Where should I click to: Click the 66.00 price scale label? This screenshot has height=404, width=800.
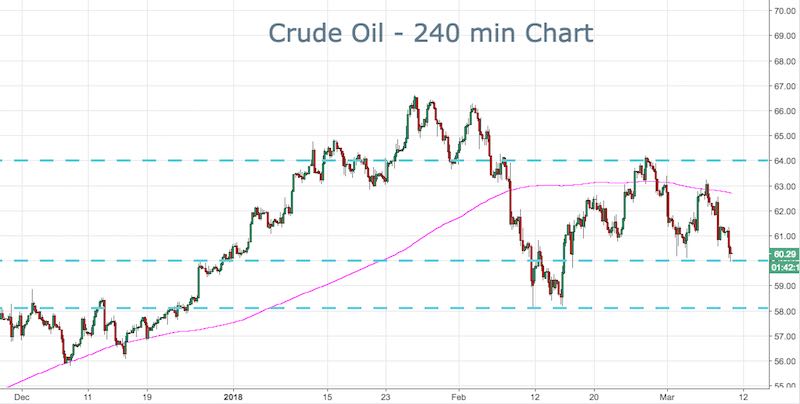coord(782,111)
